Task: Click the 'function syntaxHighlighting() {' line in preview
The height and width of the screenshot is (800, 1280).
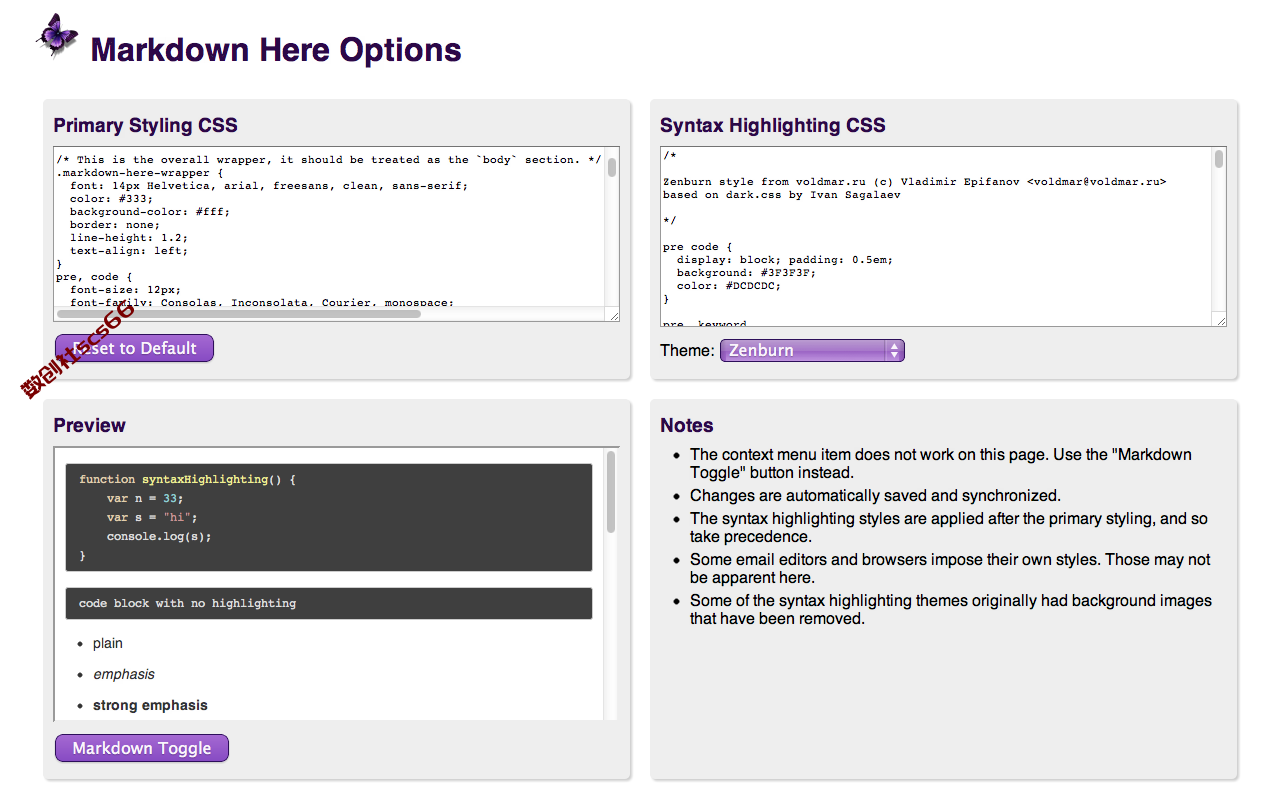Action: coord(188,480)
